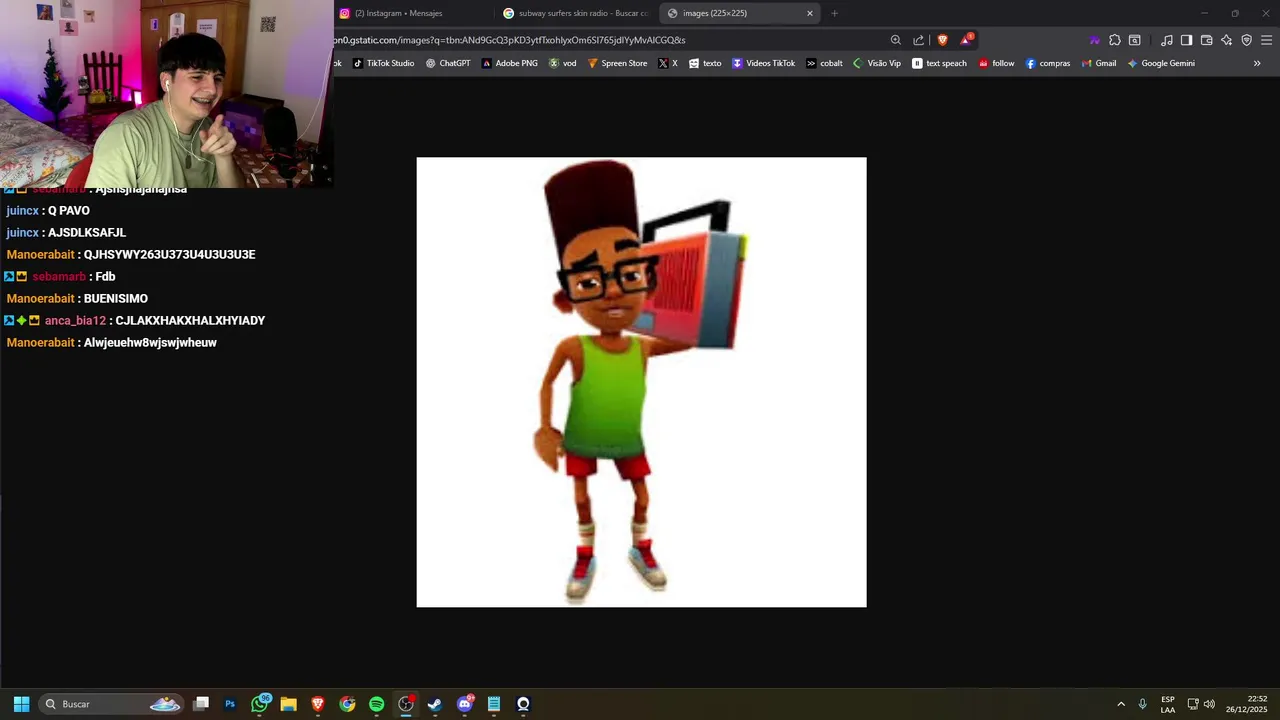Open the volume speaker tray icon
The width and height of the screenshot is (1280, 720).
coord(1209,704)
